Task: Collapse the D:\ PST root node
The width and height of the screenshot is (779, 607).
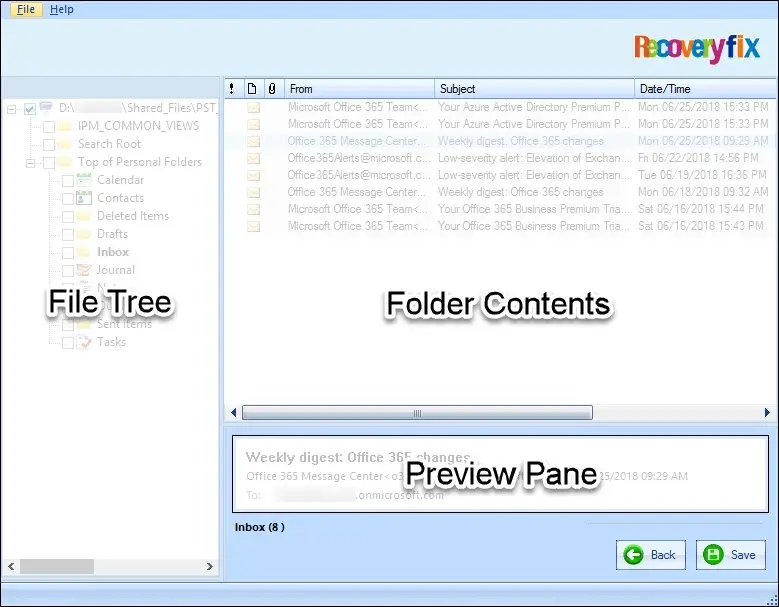Action: click(11, 109)
